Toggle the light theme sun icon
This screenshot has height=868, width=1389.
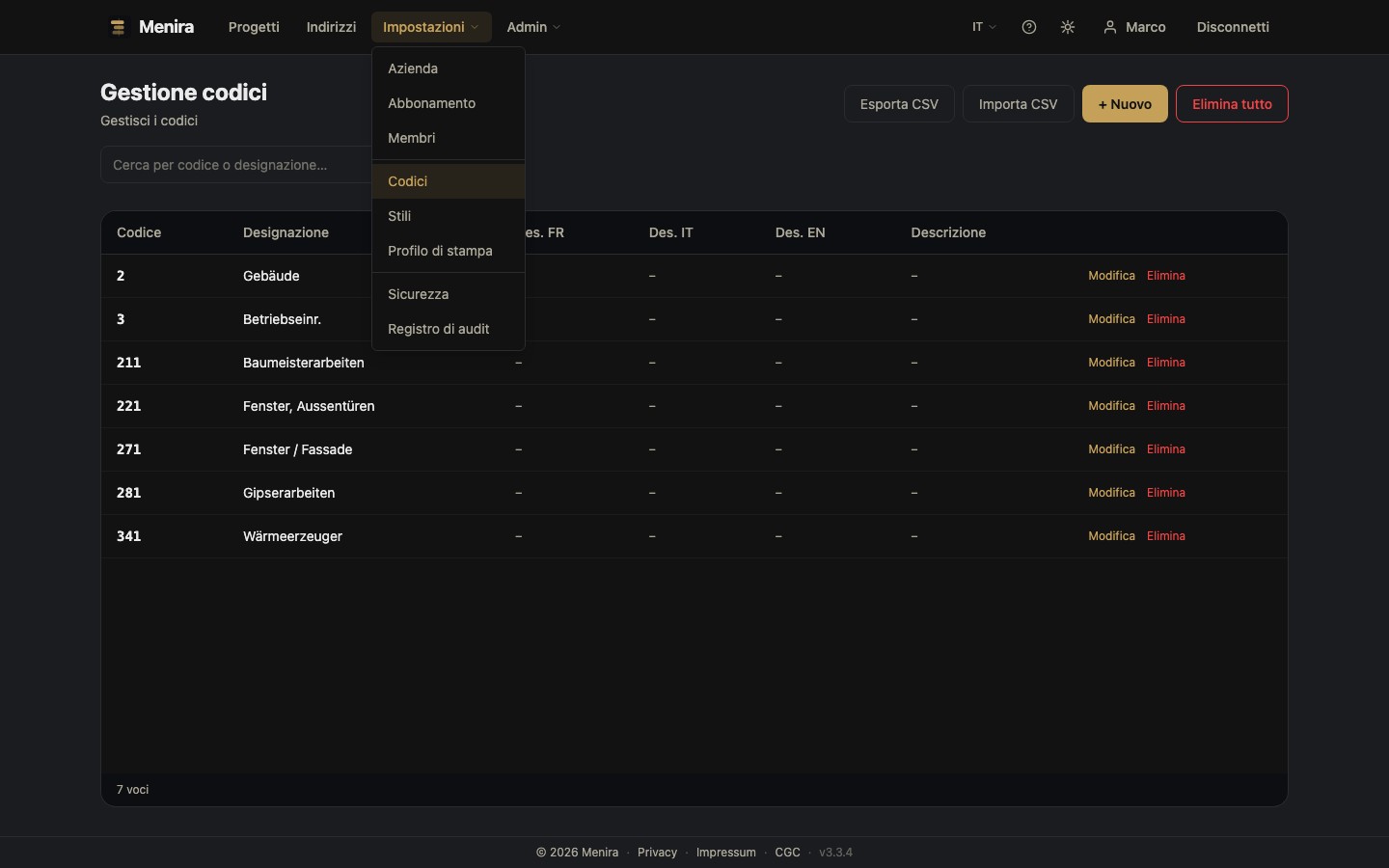(x=1068, y=27)
